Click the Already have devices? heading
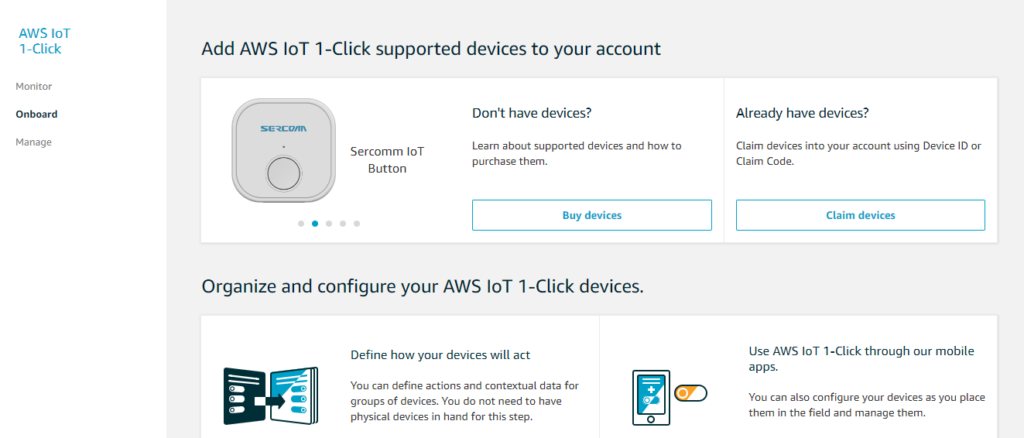The image size is (1024, 438). coord(803,113)
